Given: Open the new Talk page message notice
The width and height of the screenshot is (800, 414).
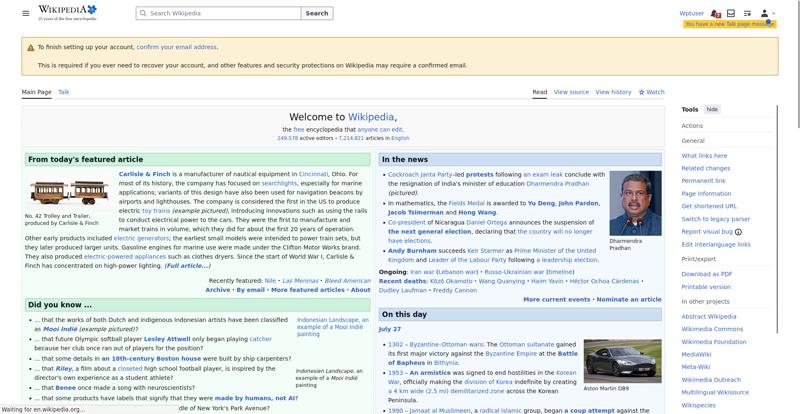Looking at the screenshot, I should point(730,24).
